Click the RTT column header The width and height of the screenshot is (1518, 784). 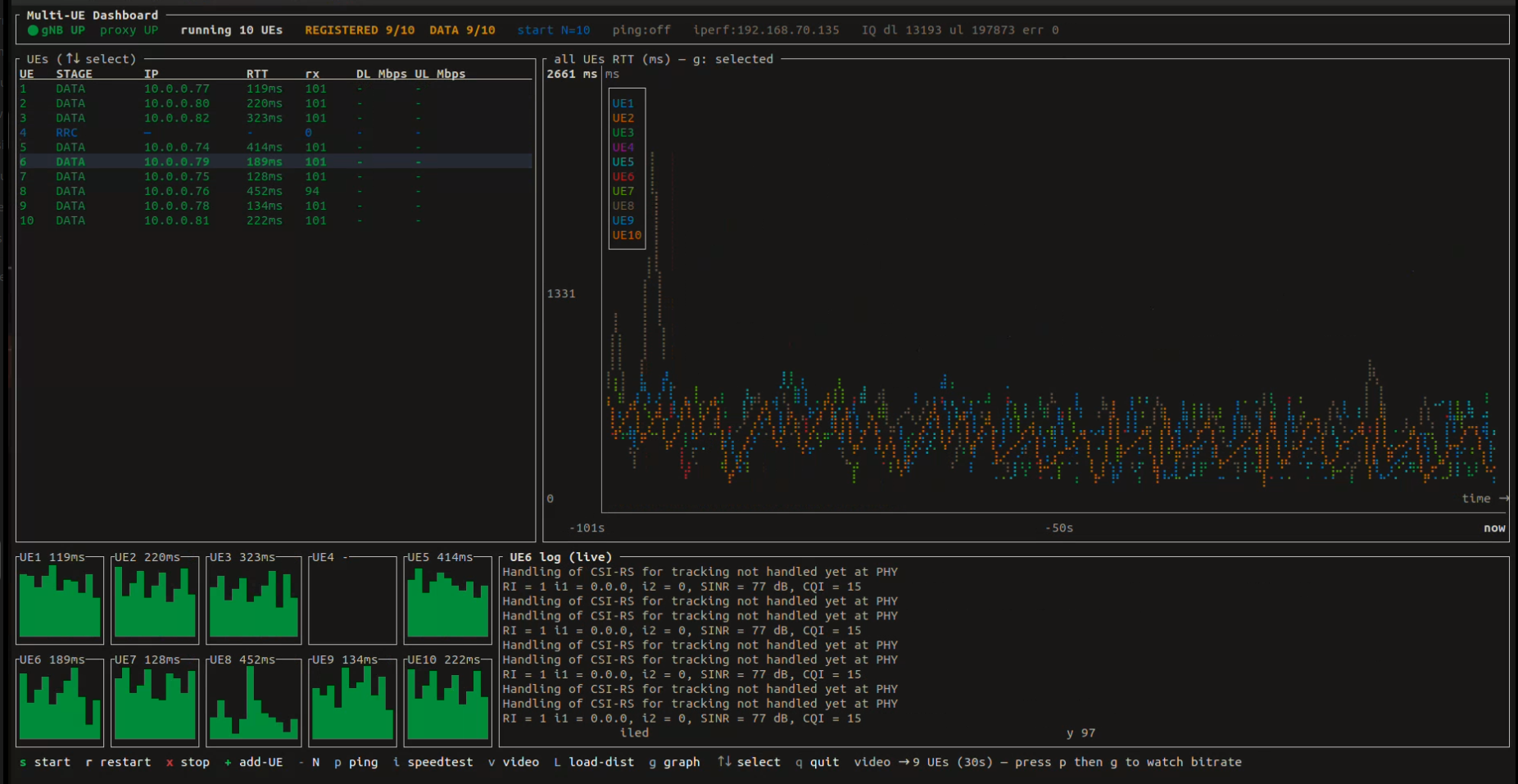(257, 74)
